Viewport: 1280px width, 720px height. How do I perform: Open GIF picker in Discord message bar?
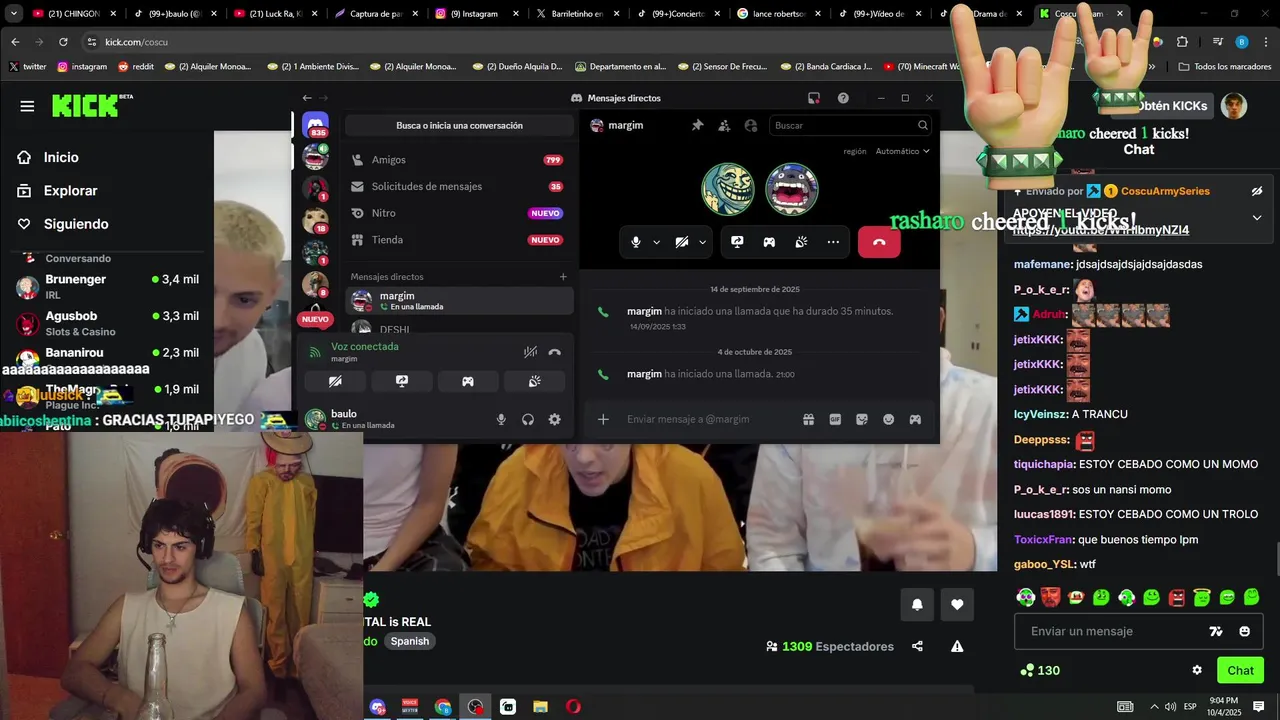(x=835, y=419)
